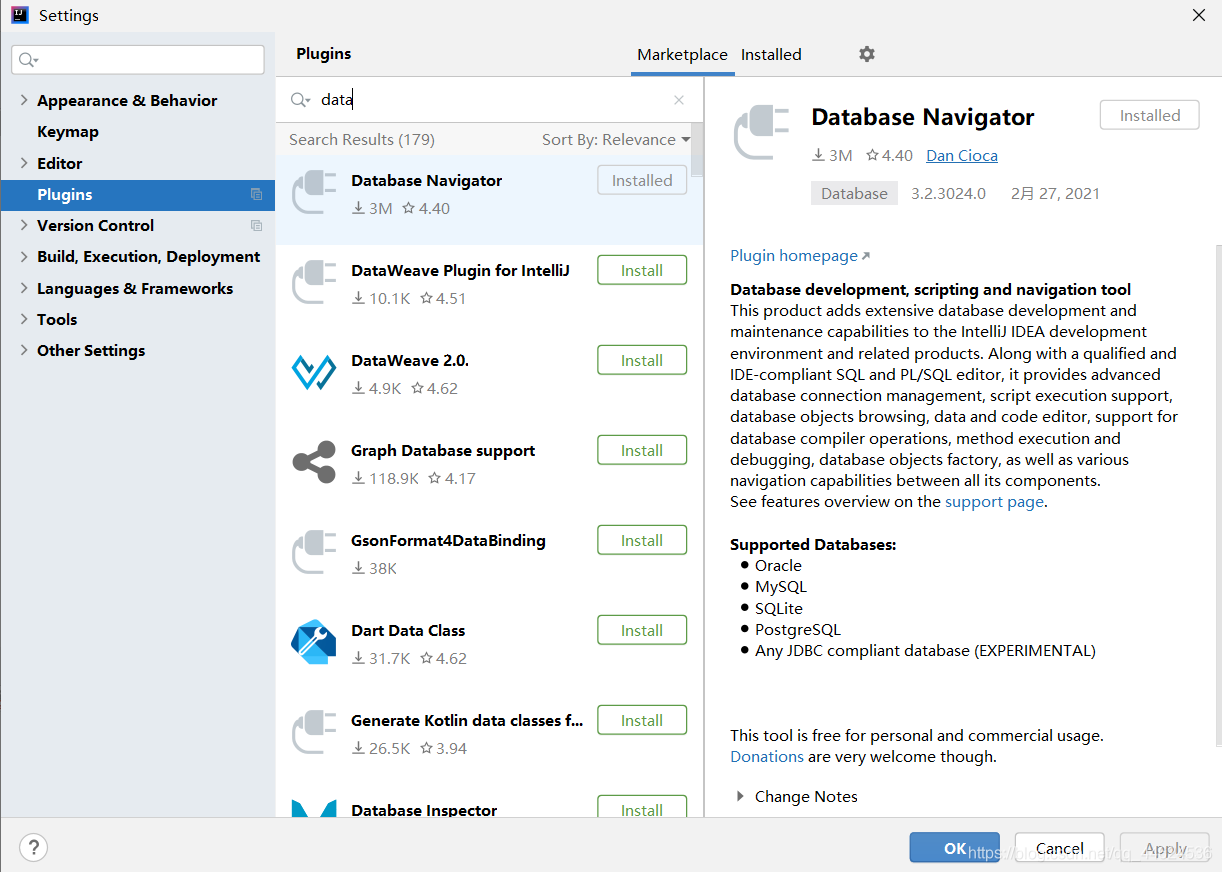
Task: Click the Search Results (179) label
Action: (x=362, y=140)
